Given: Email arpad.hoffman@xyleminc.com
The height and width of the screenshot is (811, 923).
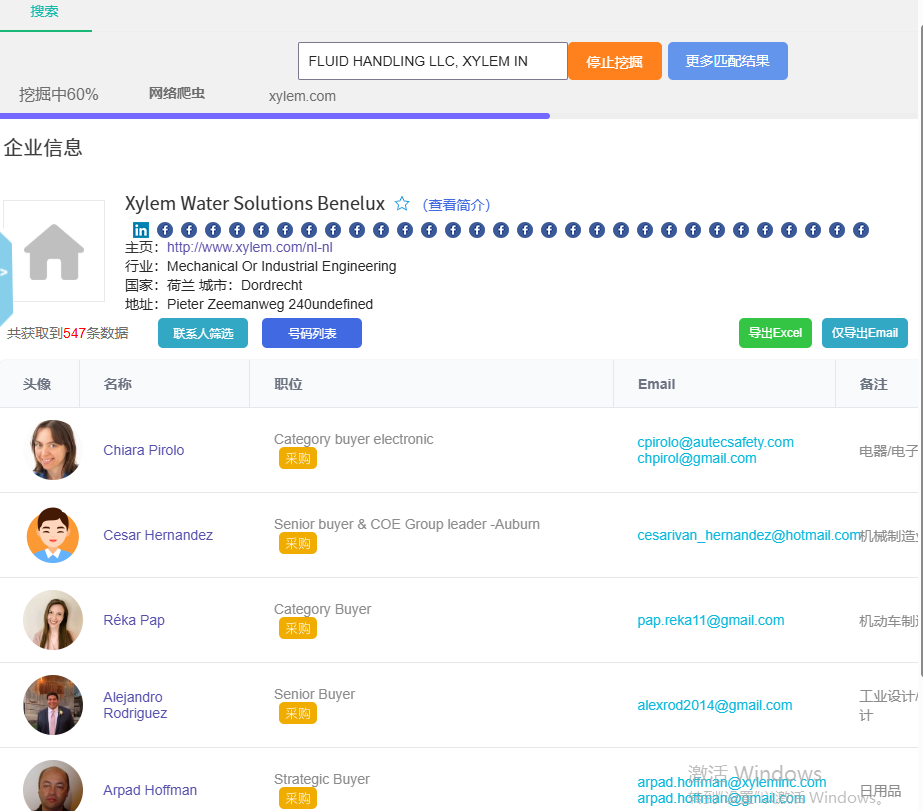Looking at the screenshot, I should (732, 782).
